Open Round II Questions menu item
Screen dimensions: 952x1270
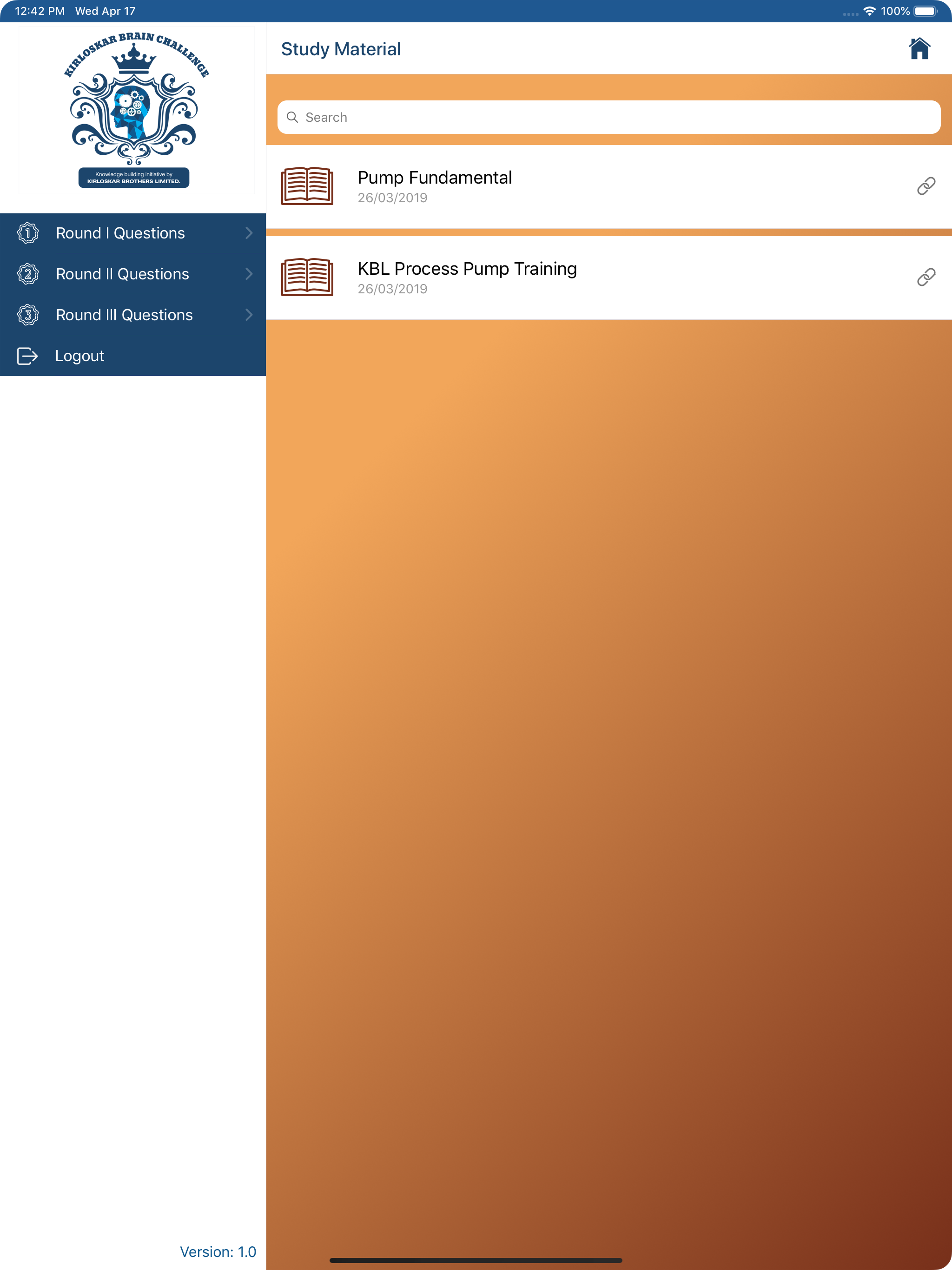click(132, 274)
